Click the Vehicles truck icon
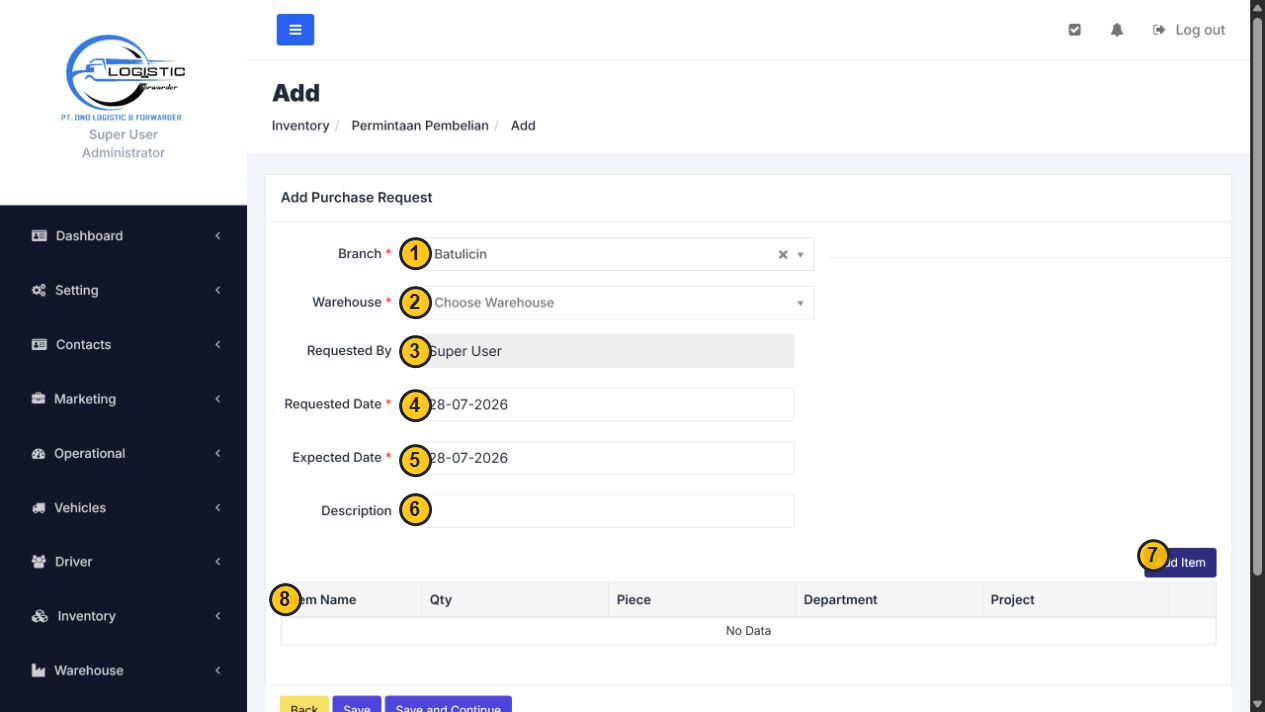 tap(39, 508)
